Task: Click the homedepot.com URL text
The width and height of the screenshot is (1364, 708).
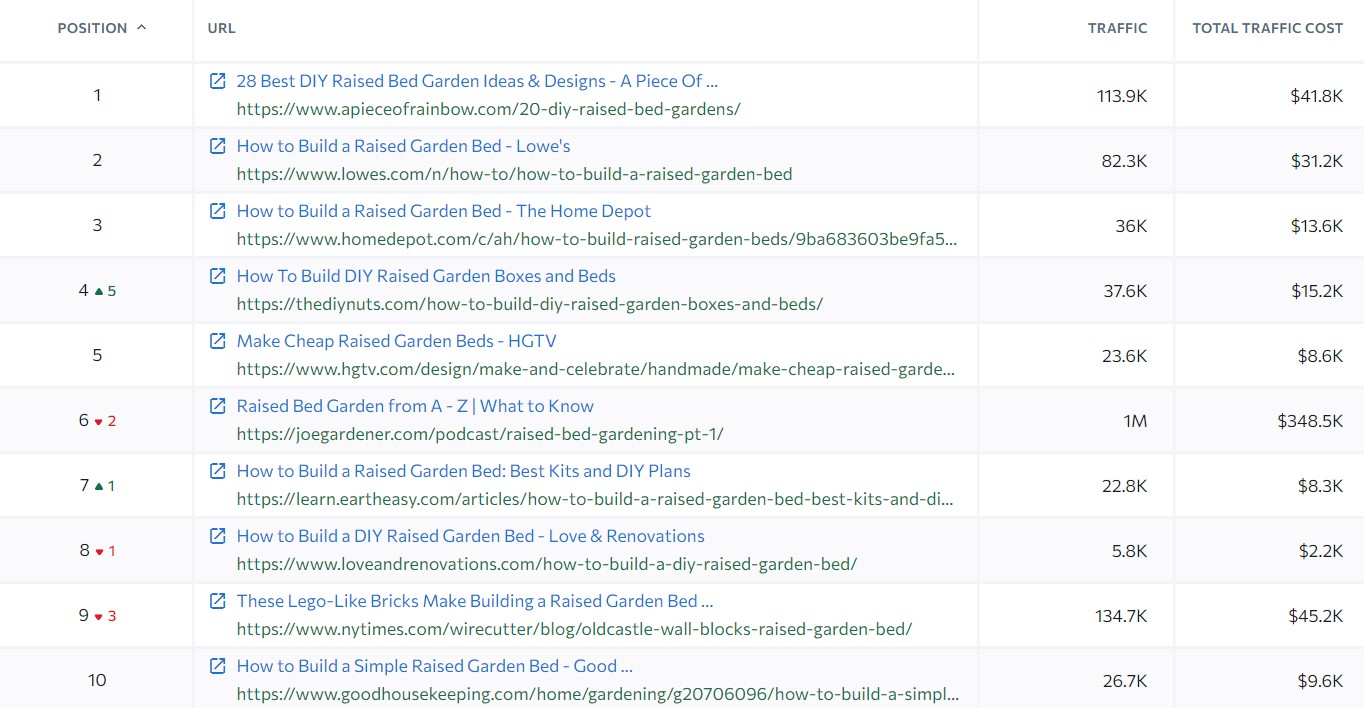Action: click(x=596, y=239)
